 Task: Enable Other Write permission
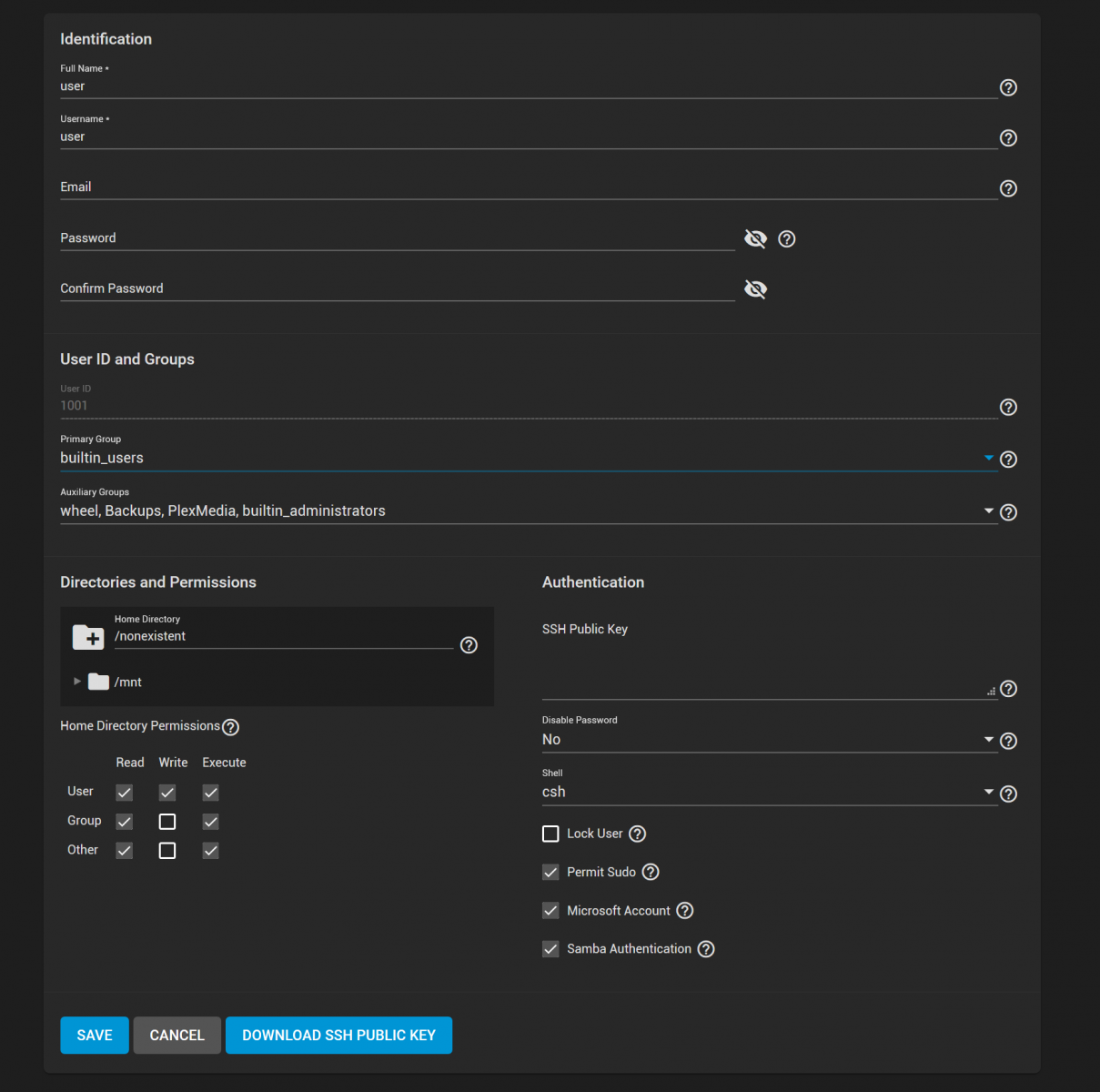167,851
